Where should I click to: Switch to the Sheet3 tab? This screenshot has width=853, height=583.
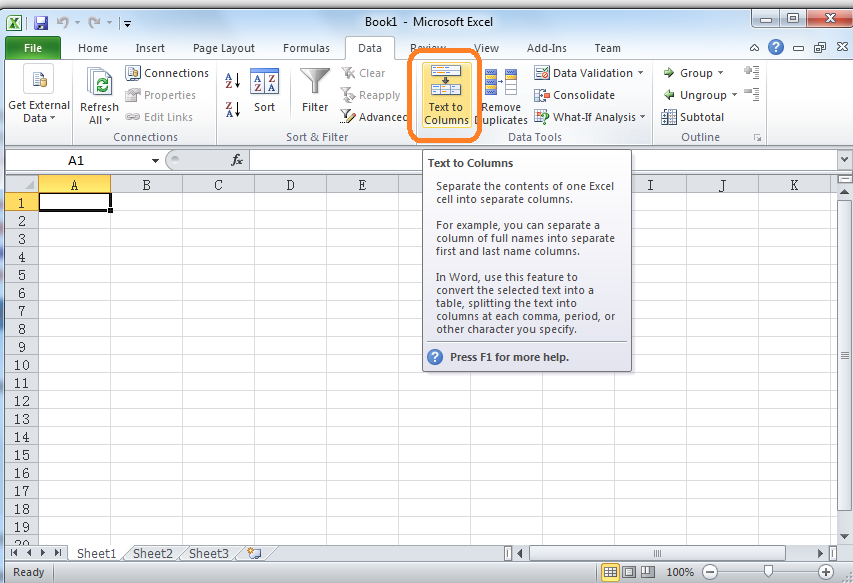208,554
